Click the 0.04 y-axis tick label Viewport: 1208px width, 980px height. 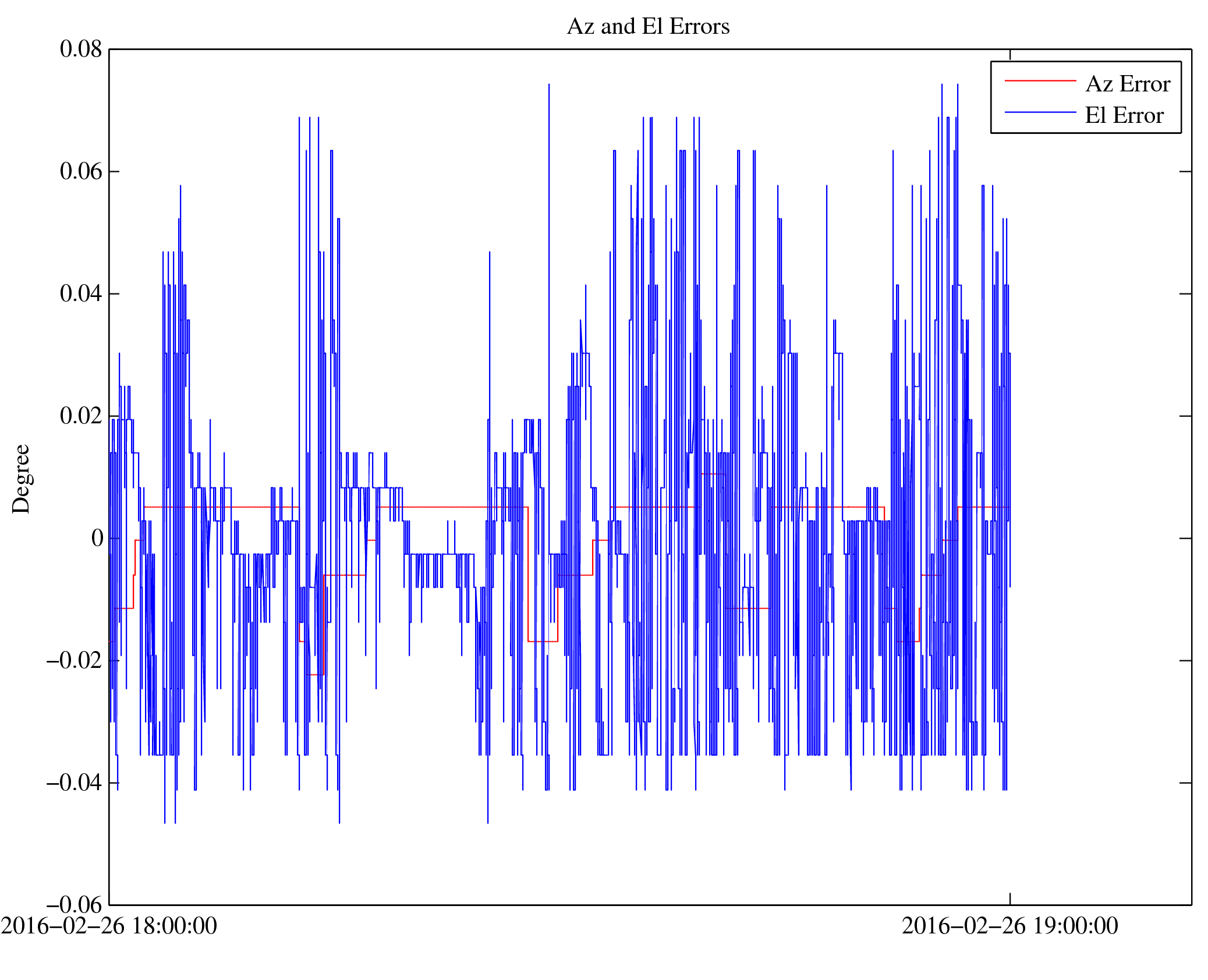[81, 293]
